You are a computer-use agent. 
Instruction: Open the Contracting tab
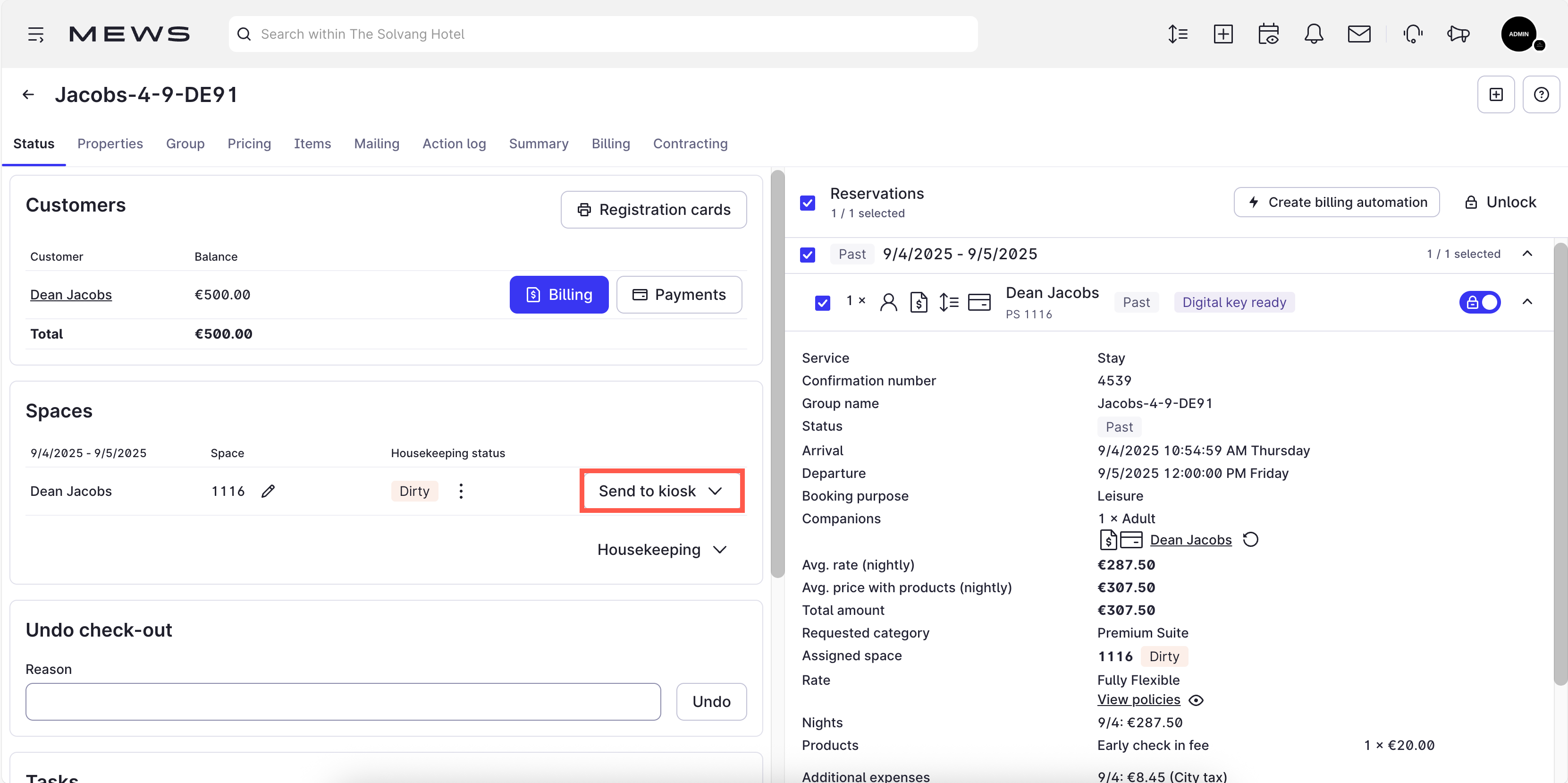[690, 144]
